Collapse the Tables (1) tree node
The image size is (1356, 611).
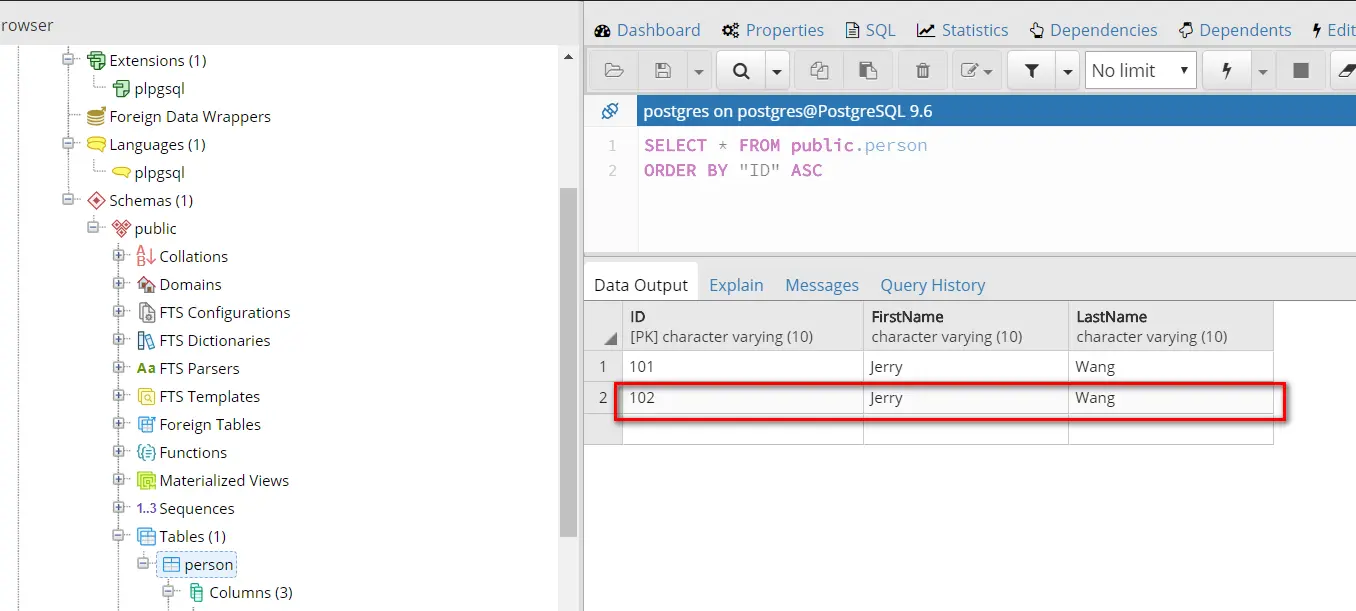tap(120, 537)
